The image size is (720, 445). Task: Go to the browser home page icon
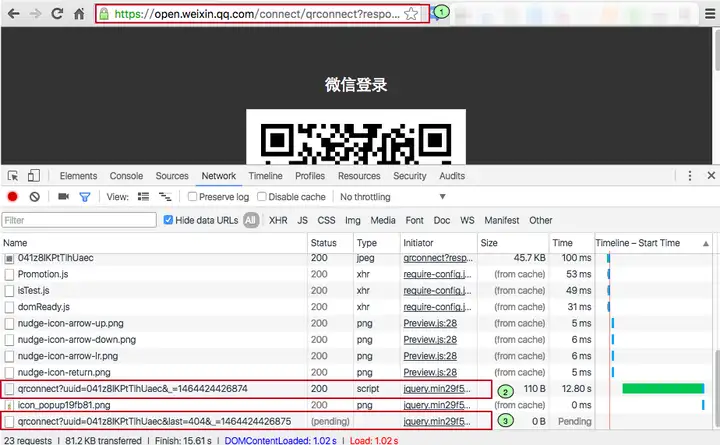pyautogui.click(x=79, y=14)
